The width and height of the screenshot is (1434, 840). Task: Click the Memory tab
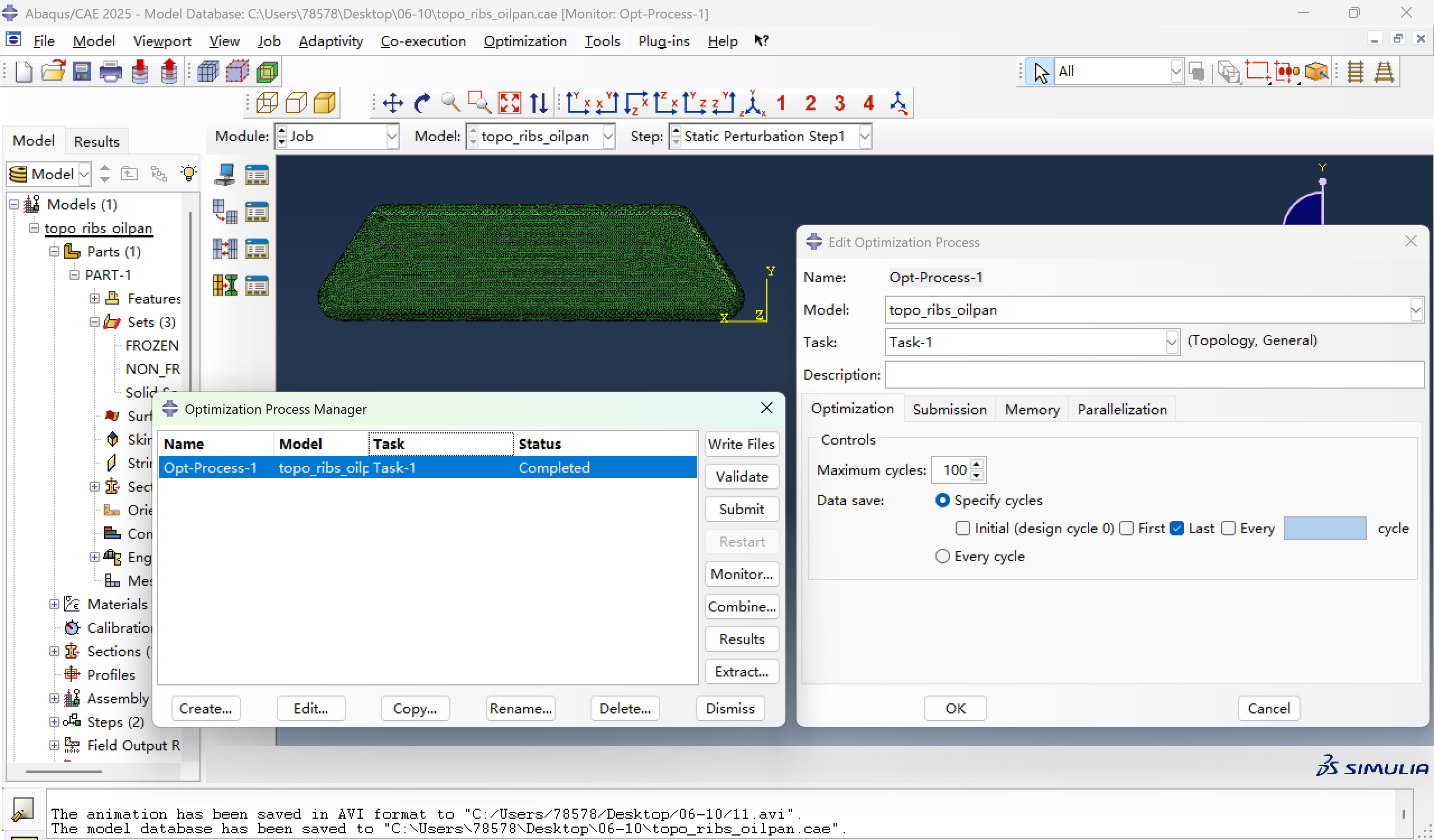(x=1032, y=409)
